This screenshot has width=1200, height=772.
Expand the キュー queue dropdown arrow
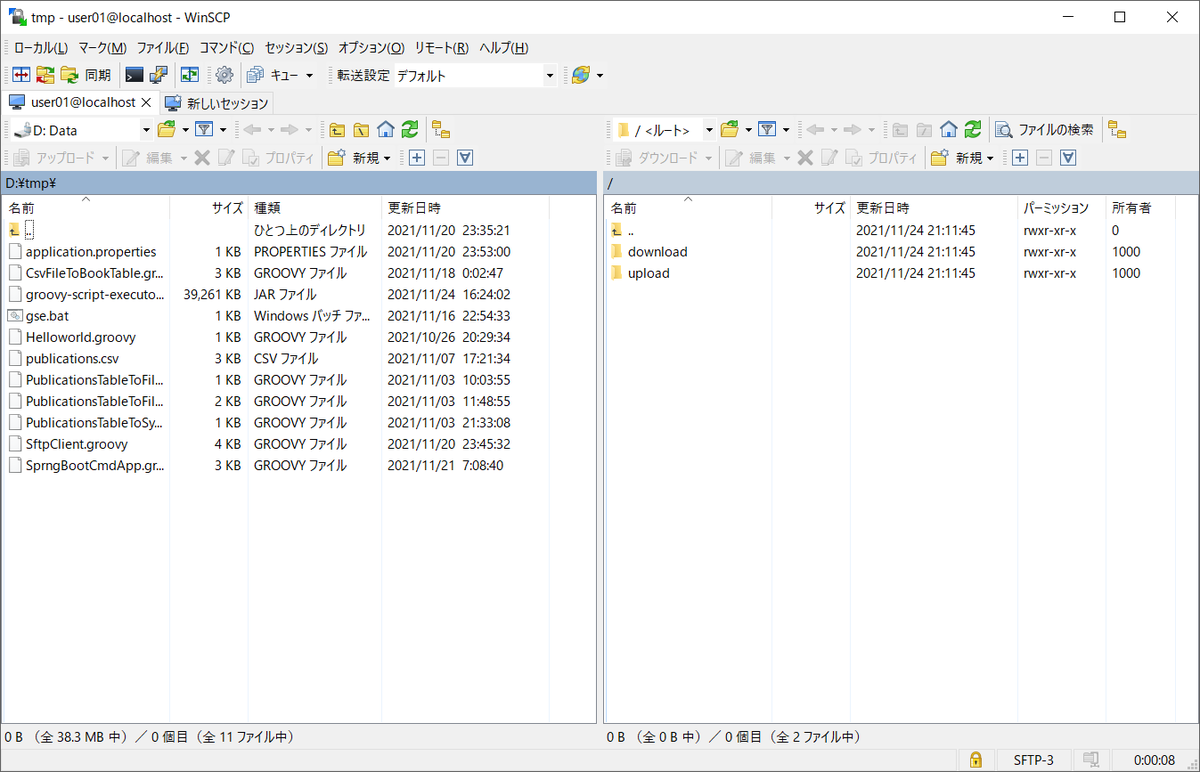309,75
